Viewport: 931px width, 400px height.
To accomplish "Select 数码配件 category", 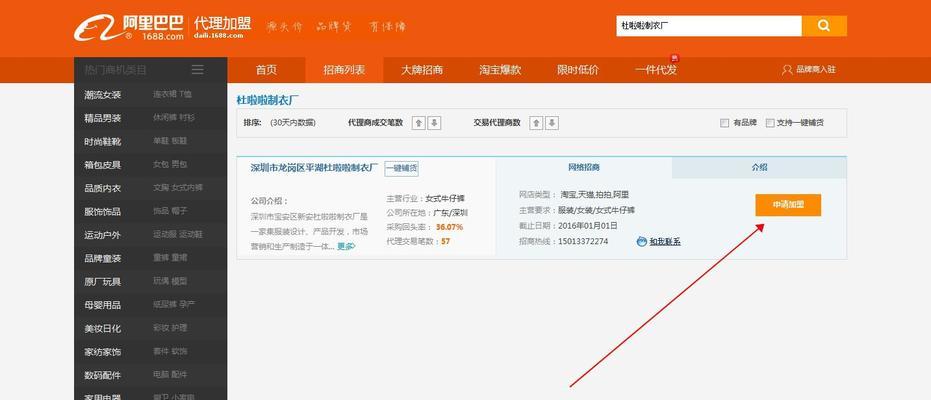I will [103, 376].
